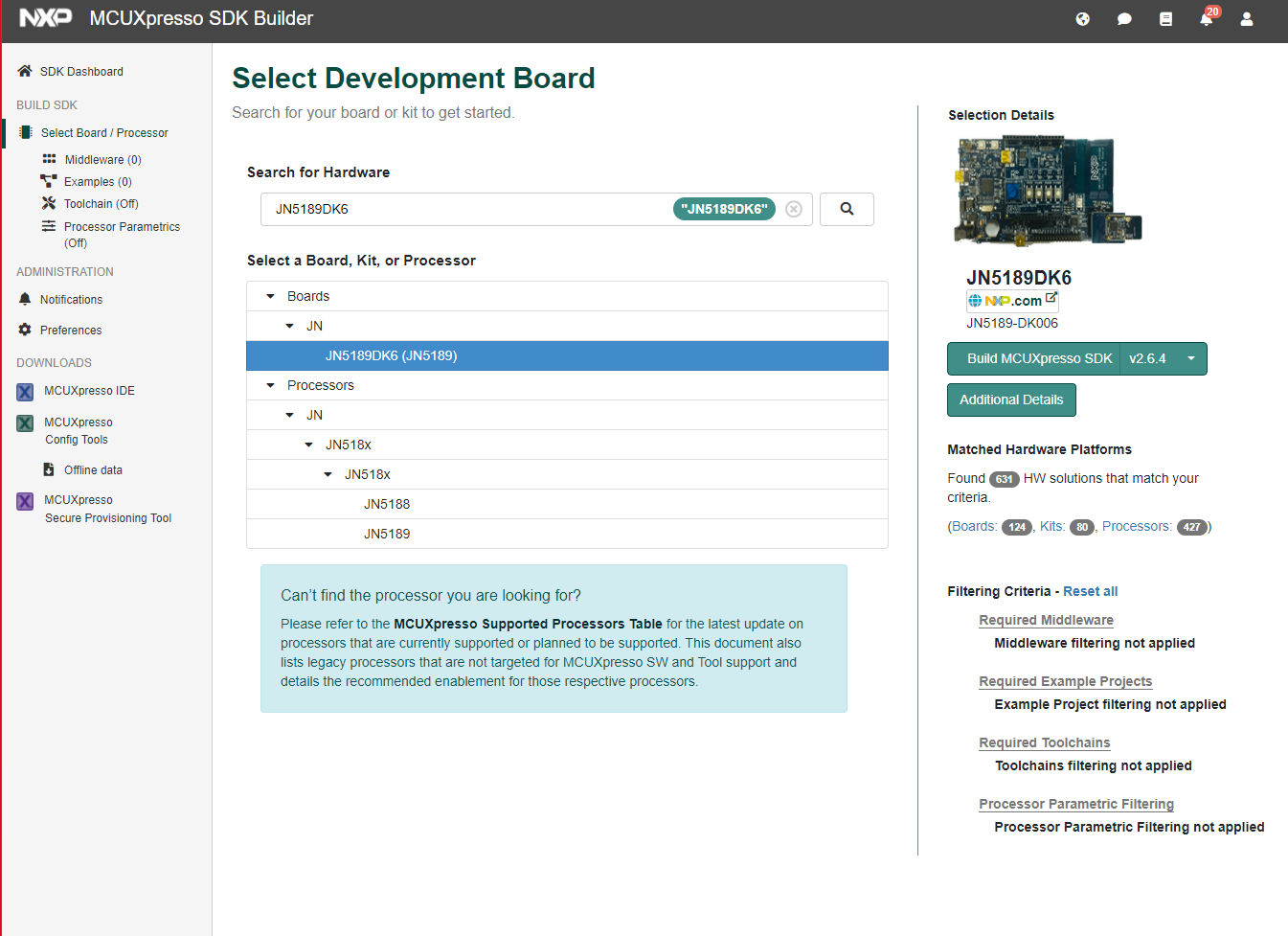Click the Secure Provisioning Tool icon
1288x936 pixels.
click(25, 501)
